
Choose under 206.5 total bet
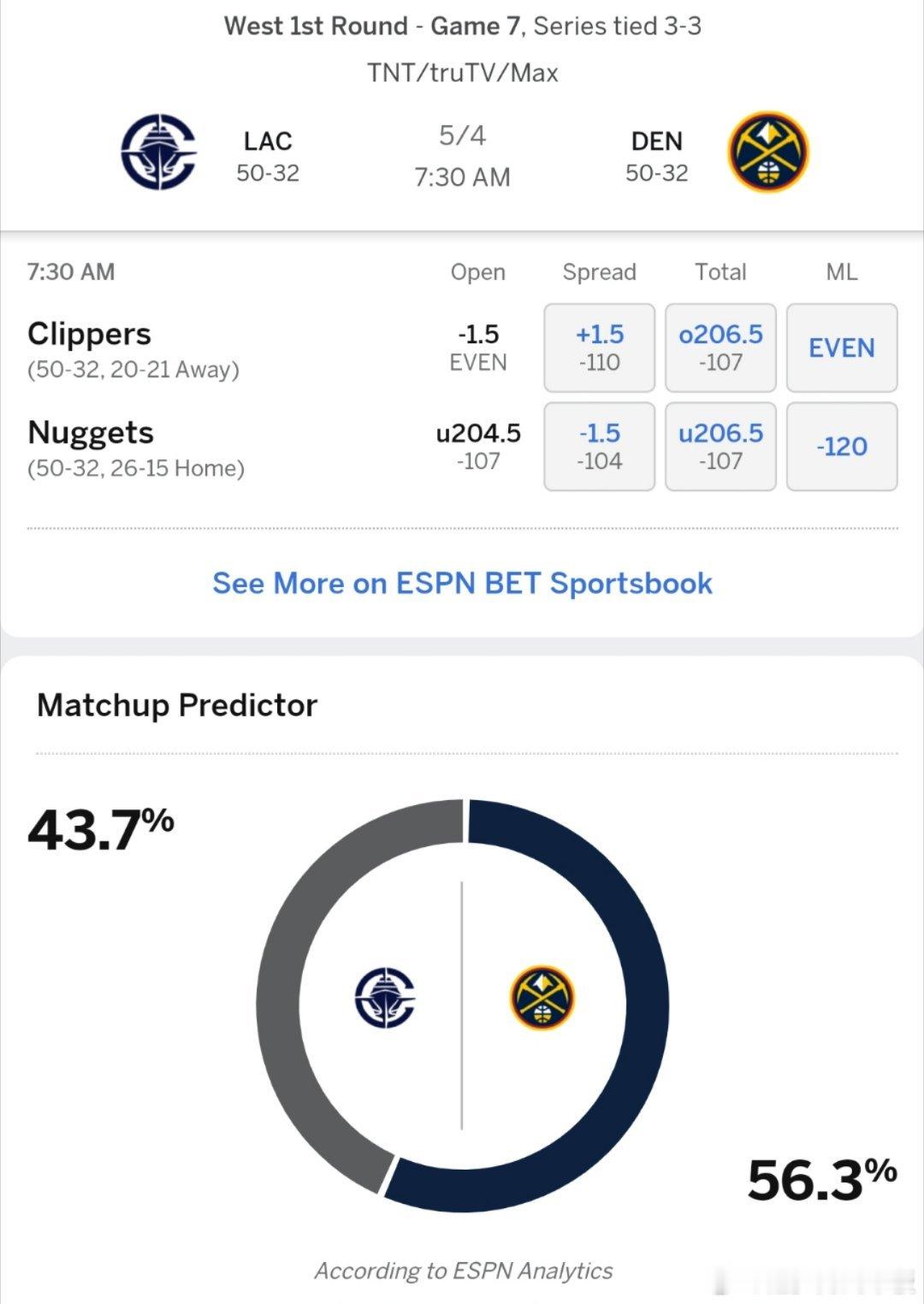pyautogui.click(x=720, y=446)
